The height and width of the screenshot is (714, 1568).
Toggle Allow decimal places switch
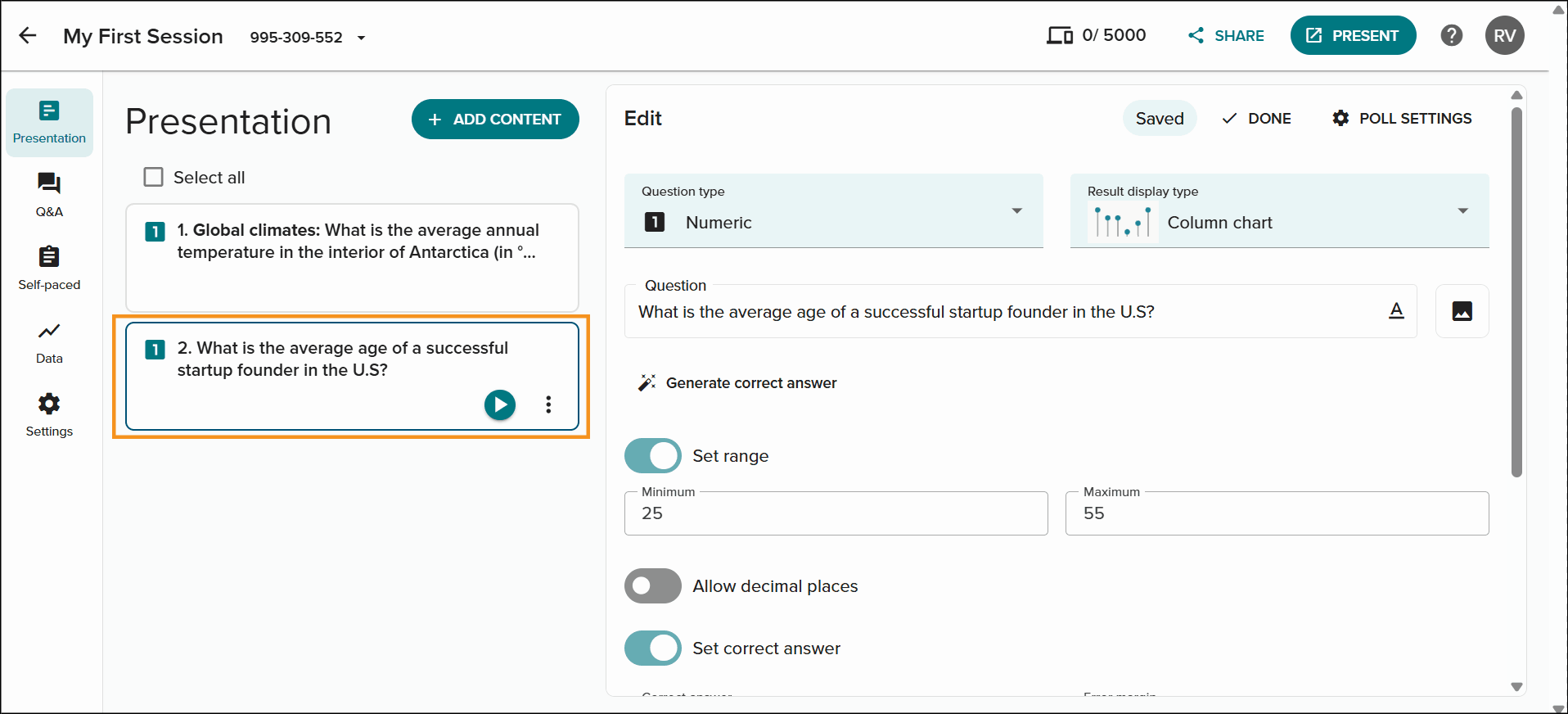pos(652,586)
